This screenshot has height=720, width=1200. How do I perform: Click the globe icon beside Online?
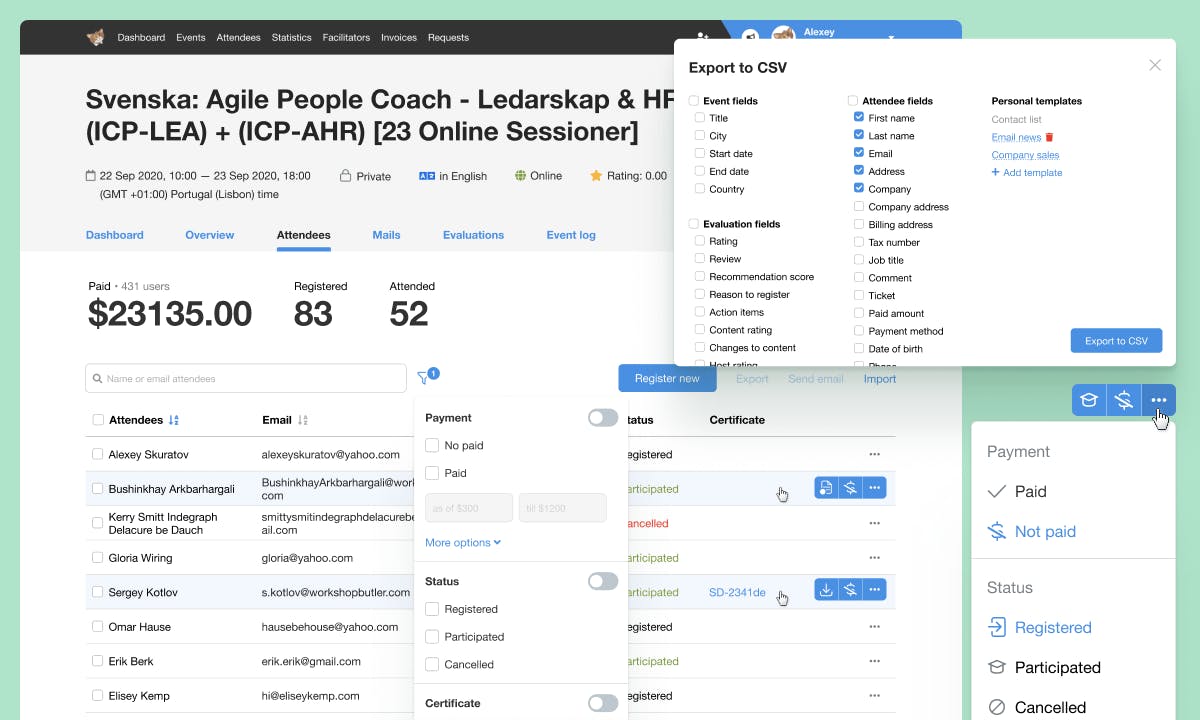(x=520, y=176)
